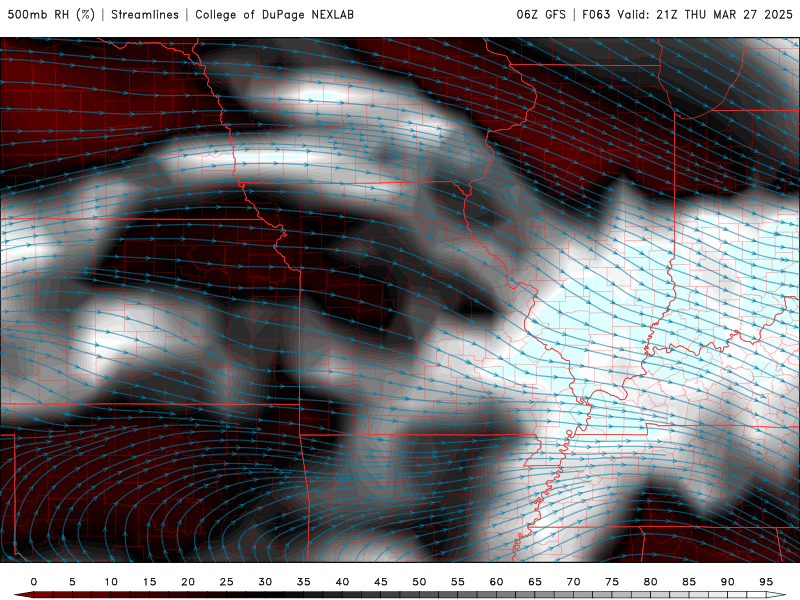Viewport: 800px width, 600px height.
Task: Select the "20" colorbar scale label
Action: click(x=188, y=582)
